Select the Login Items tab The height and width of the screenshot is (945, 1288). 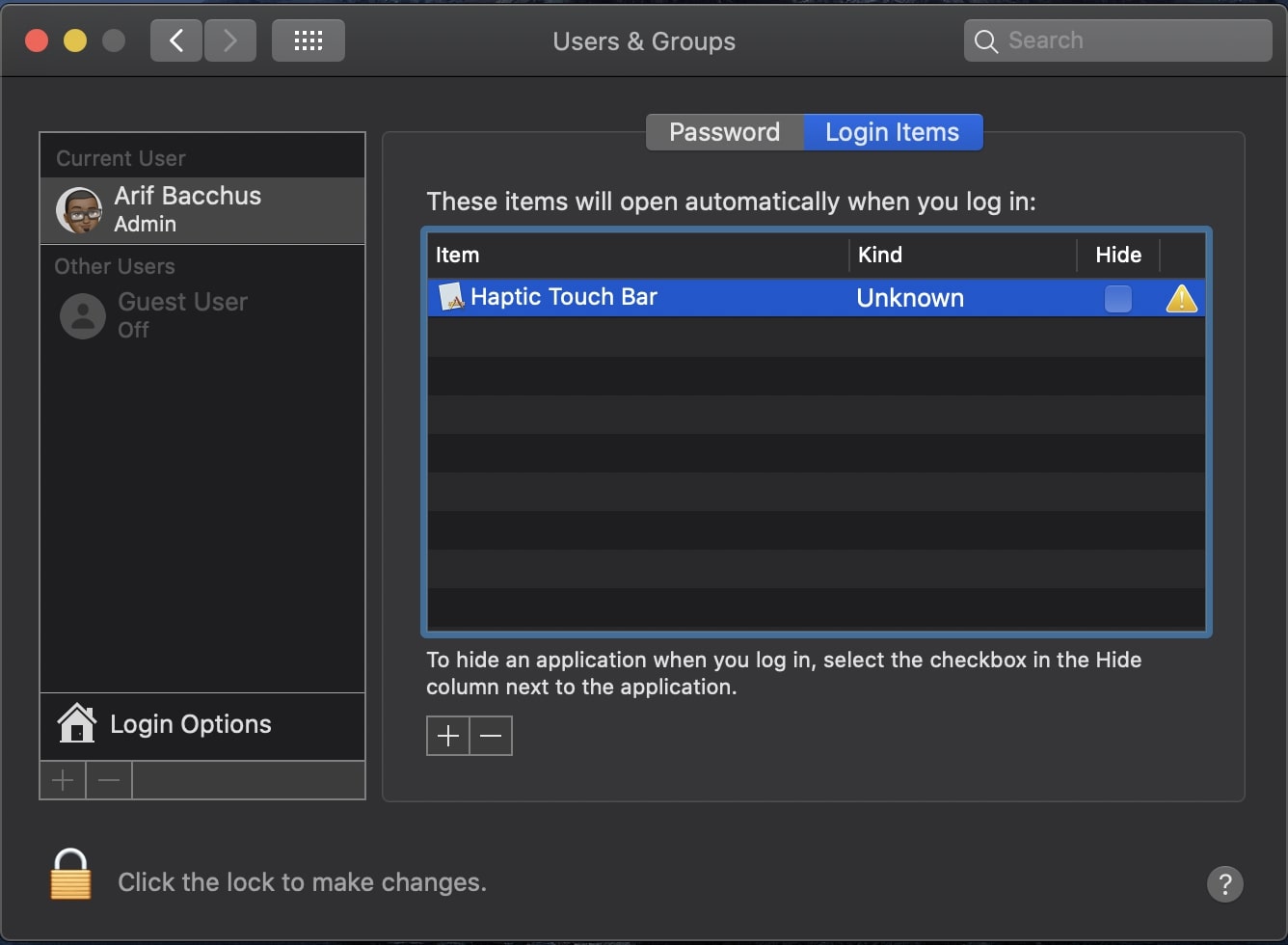(x=893, y=132)
